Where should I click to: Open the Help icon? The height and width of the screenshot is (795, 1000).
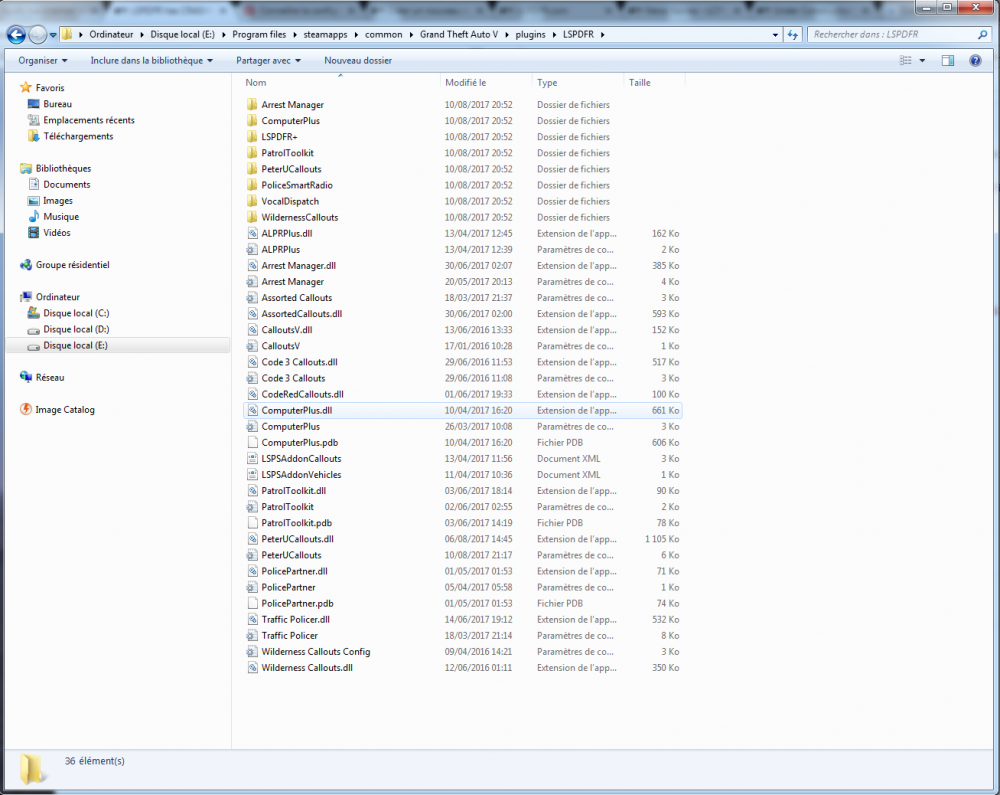[x=975, y=61]
